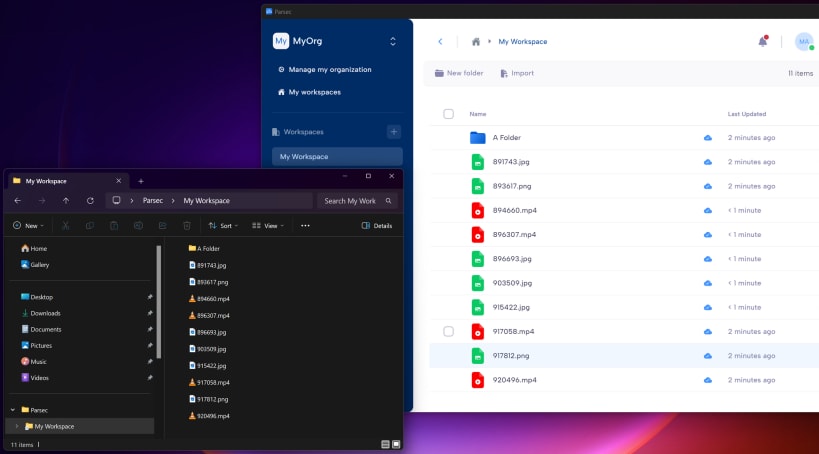Click the PC icon in Explorer address bar
This screenshot has height=454, width=819.
click(116, 201)
